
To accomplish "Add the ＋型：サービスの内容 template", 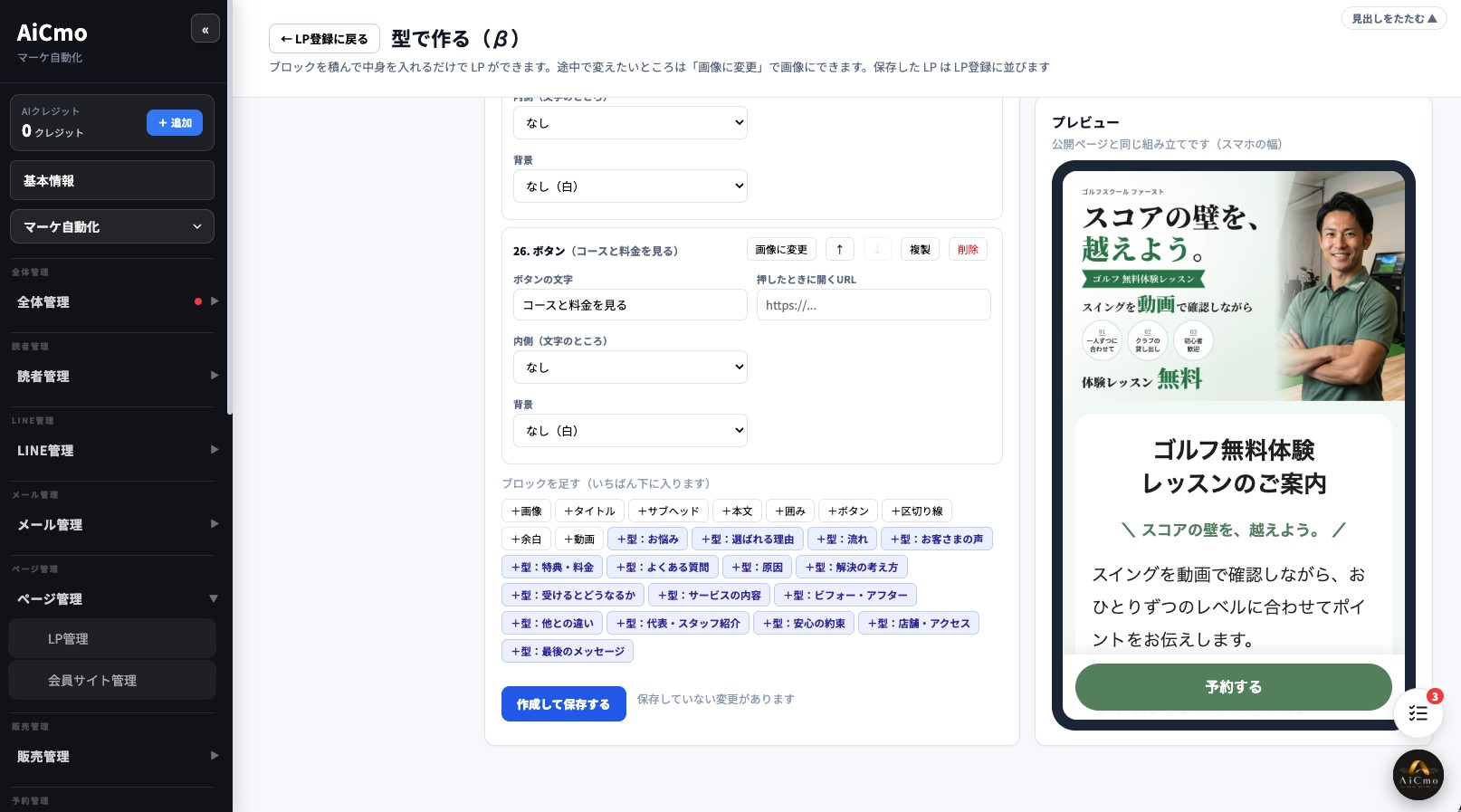I will [710, 596].
